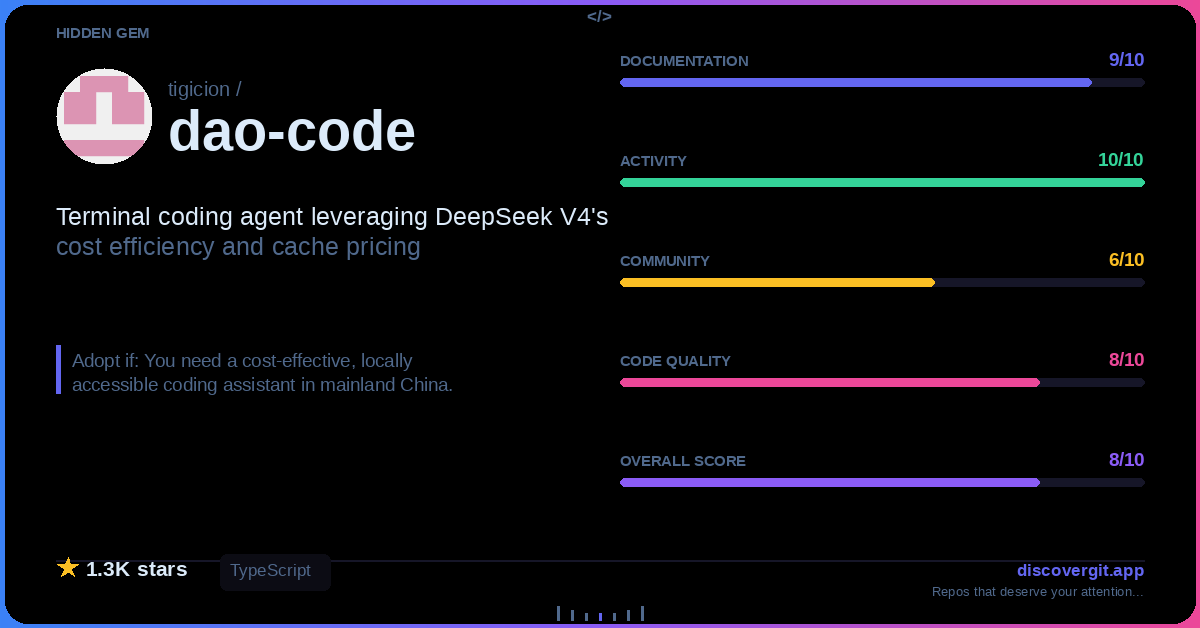Image resolution: width=1200 pixels, height=628 pixels.
Task: Click the Documentation progress bar
Action: (x=882, y=82)
